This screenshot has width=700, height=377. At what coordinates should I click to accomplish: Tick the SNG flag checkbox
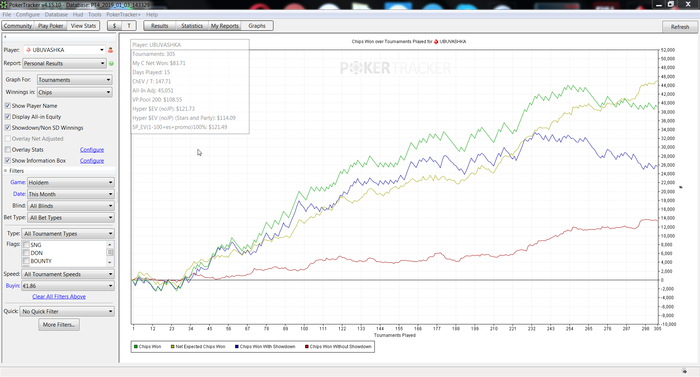click(x=26, y=245)
